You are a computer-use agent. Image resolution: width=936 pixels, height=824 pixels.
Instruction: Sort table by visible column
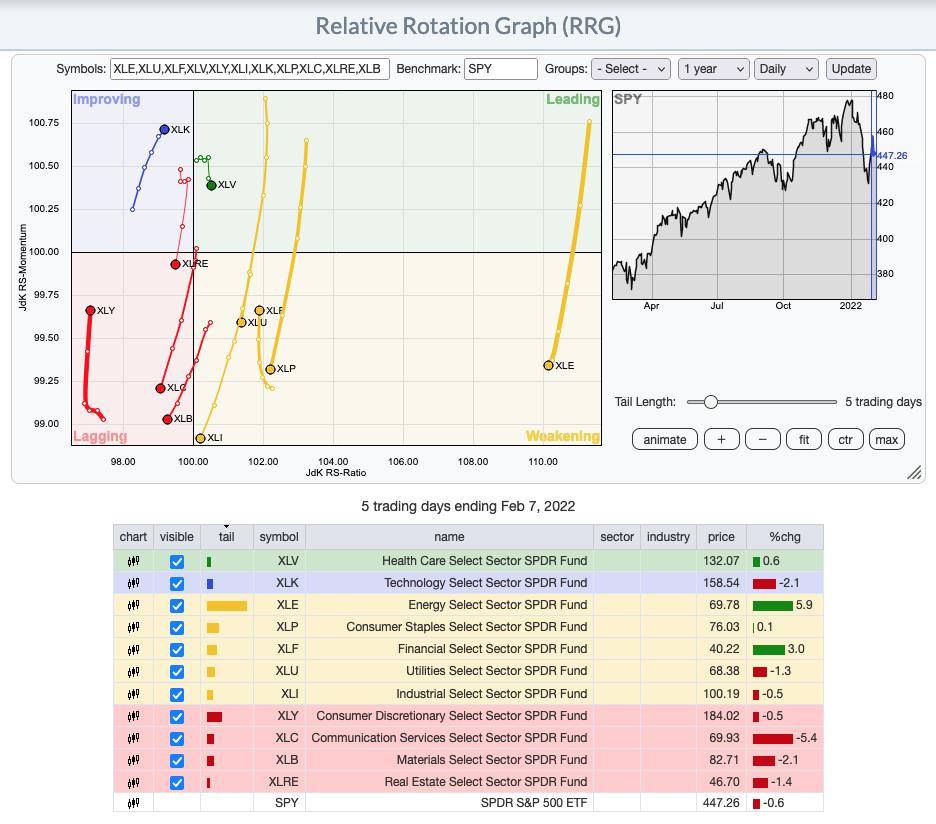[x=177, y=537]
